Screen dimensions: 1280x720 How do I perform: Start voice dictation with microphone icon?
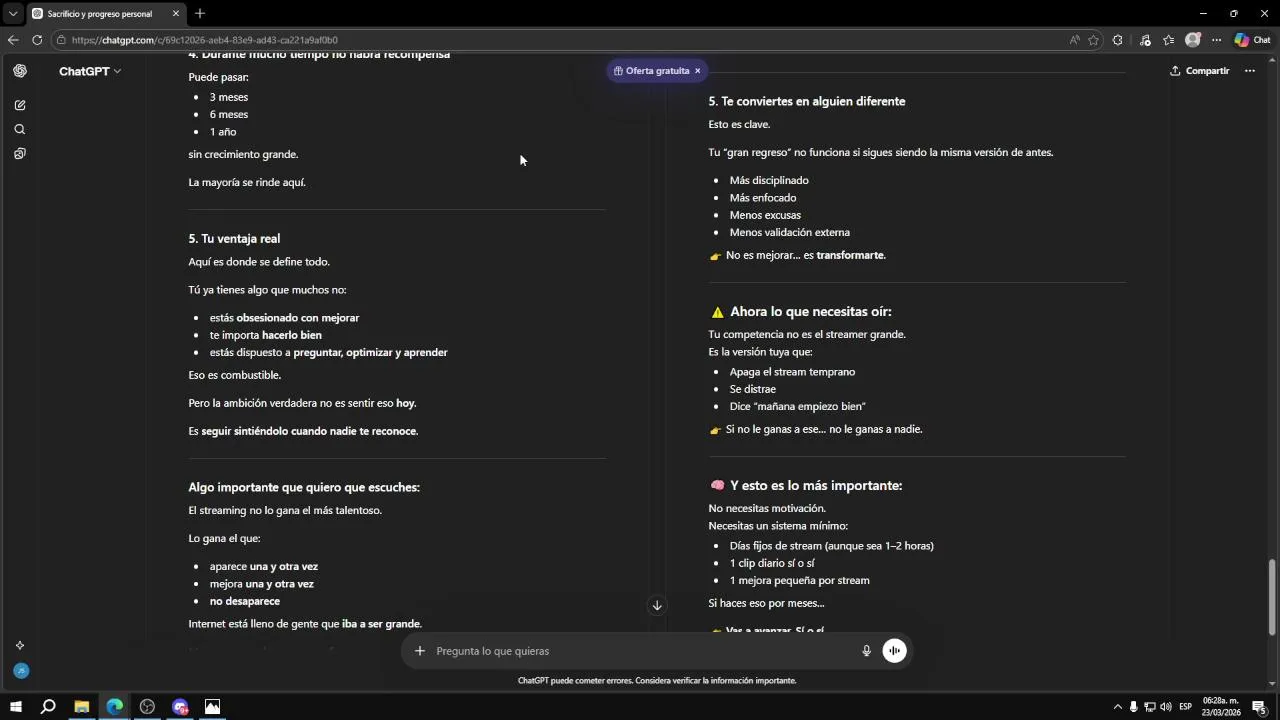866,651
